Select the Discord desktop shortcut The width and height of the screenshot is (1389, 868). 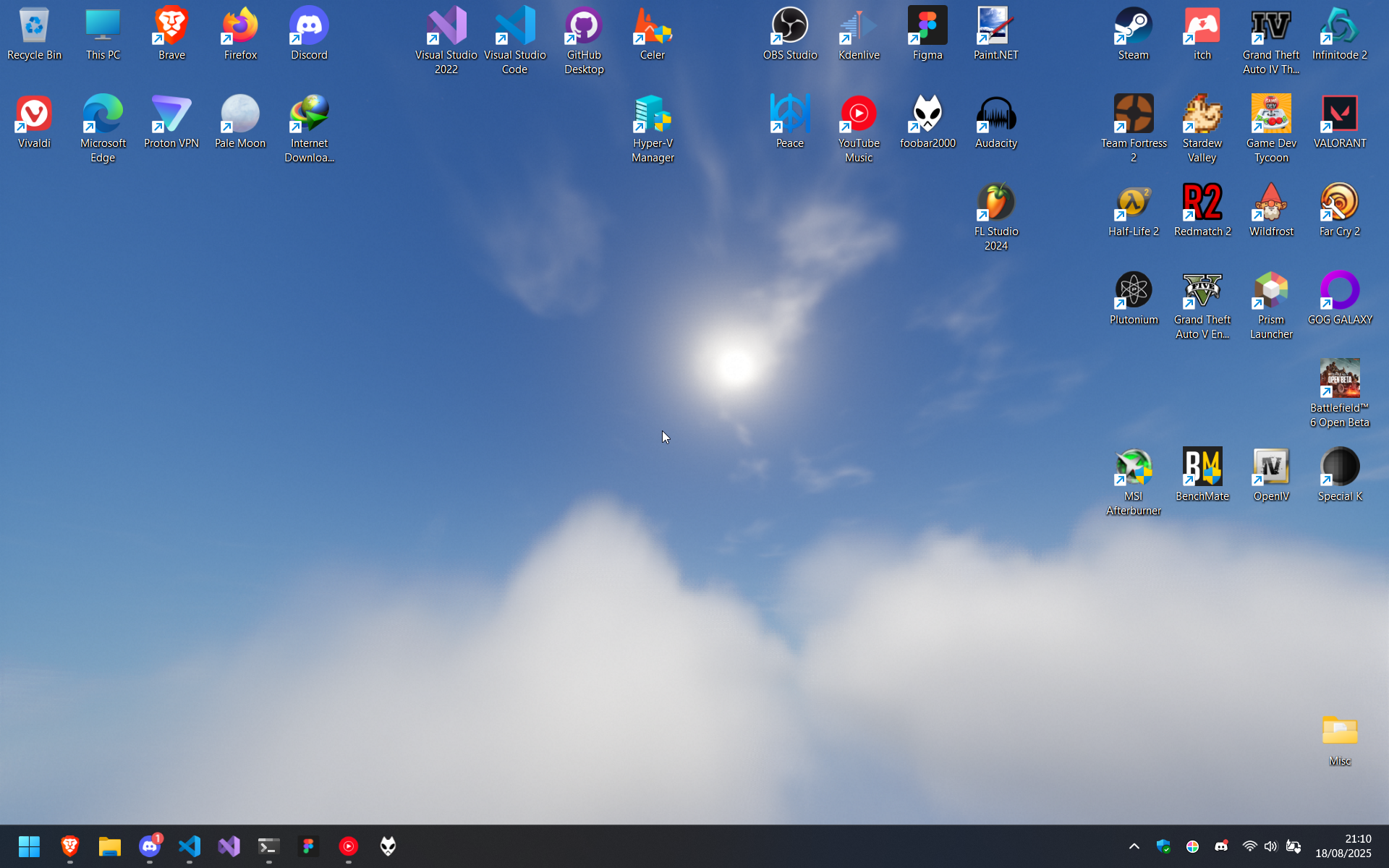[309, 34]
